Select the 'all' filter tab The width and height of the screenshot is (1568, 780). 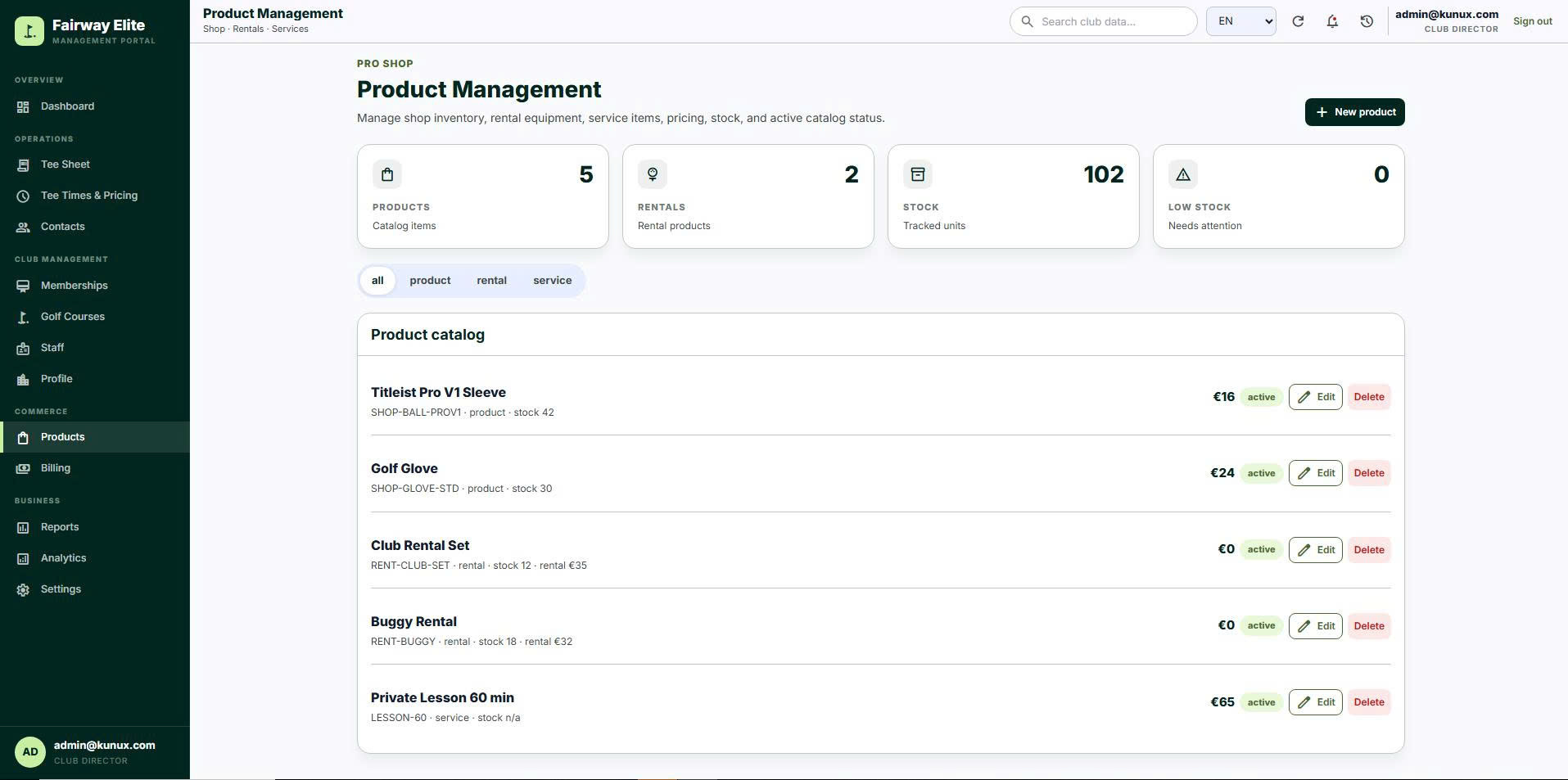tap(377, 281)
